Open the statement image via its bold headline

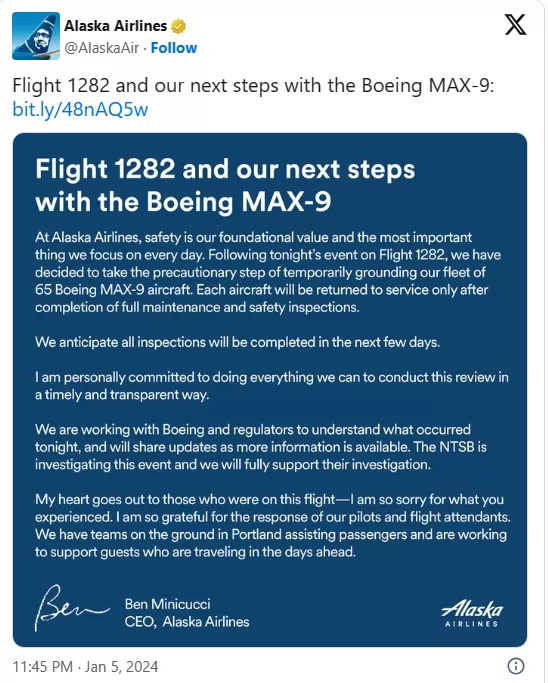coord(225,185)
